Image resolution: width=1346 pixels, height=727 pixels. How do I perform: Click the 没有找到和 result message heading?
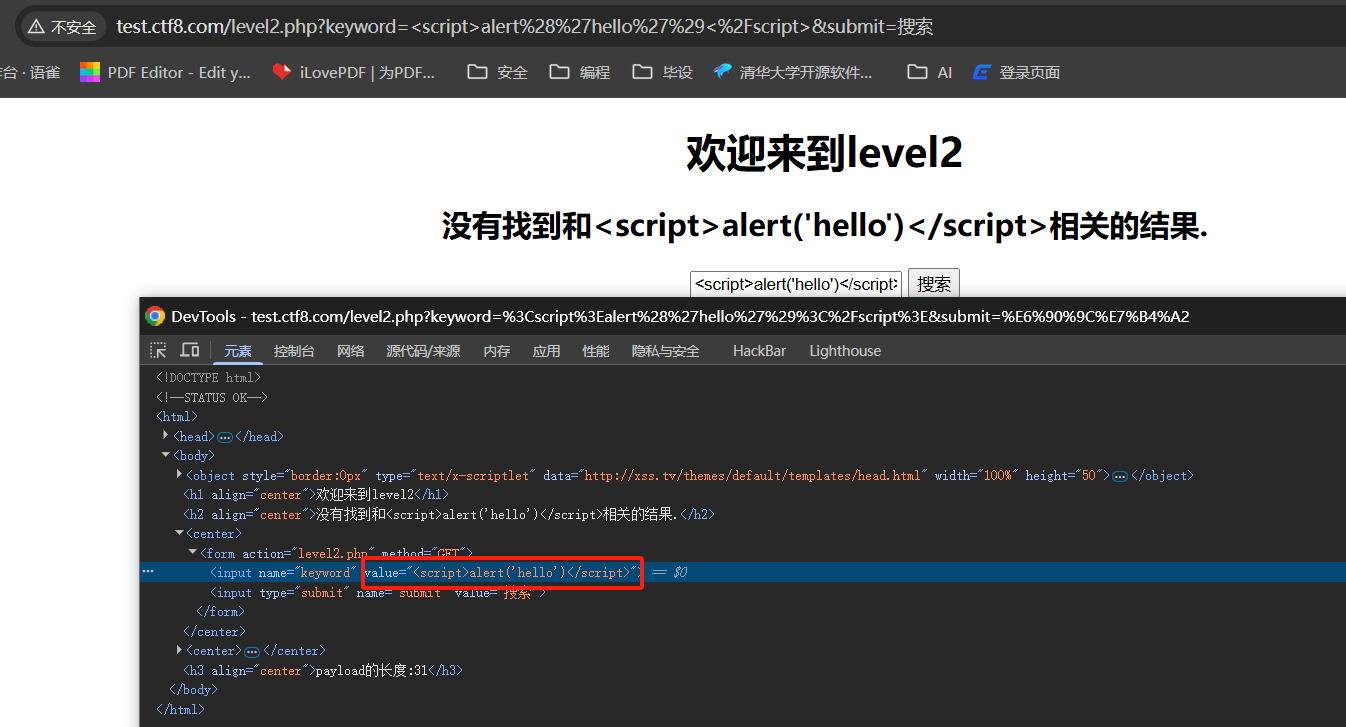tap(825, 226)
